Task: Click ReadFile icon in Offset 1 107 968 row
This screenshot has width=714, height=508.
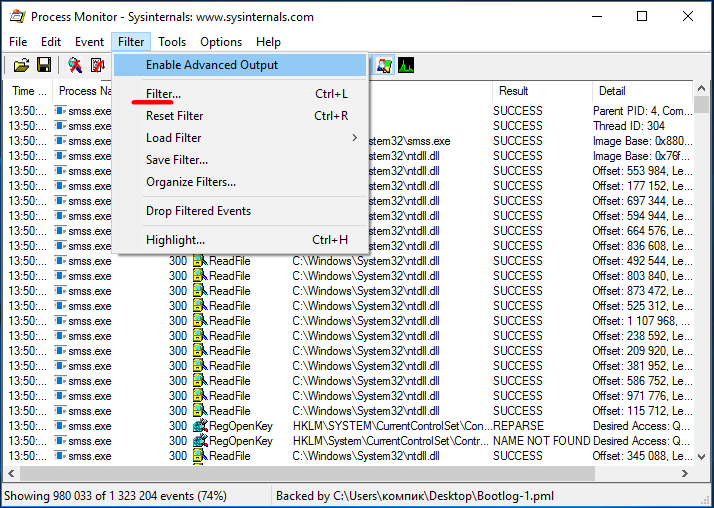Action: click(200, 321)
